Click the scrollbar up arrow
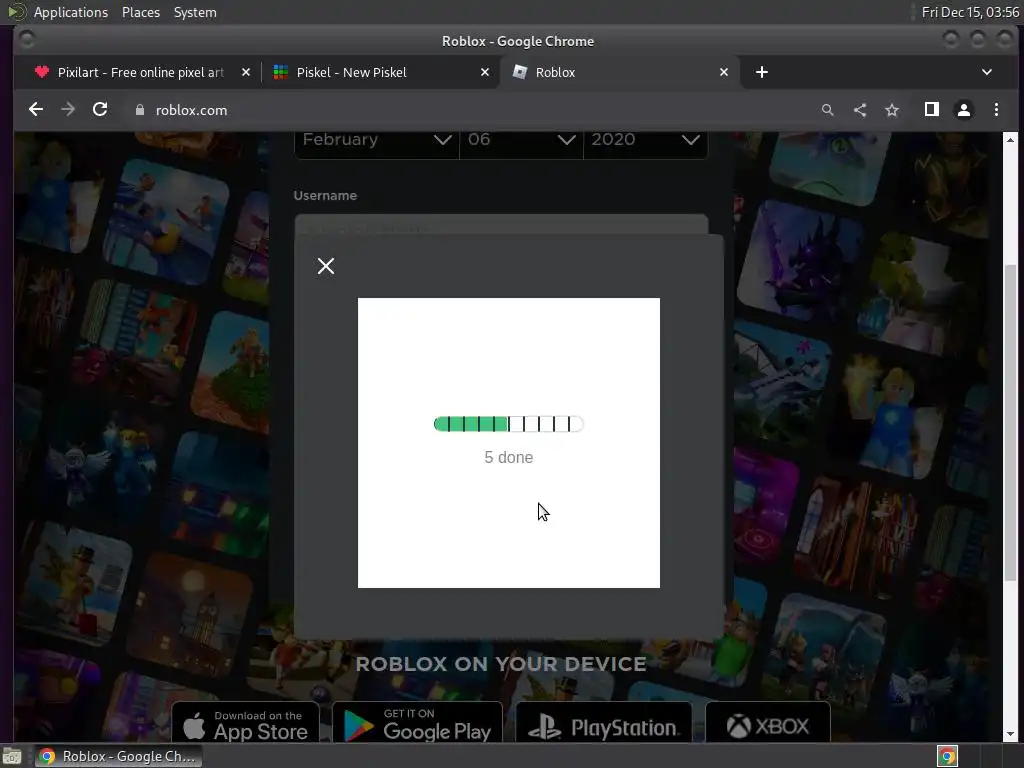This screenshot has height=768, width=1024. (1010, 139)
